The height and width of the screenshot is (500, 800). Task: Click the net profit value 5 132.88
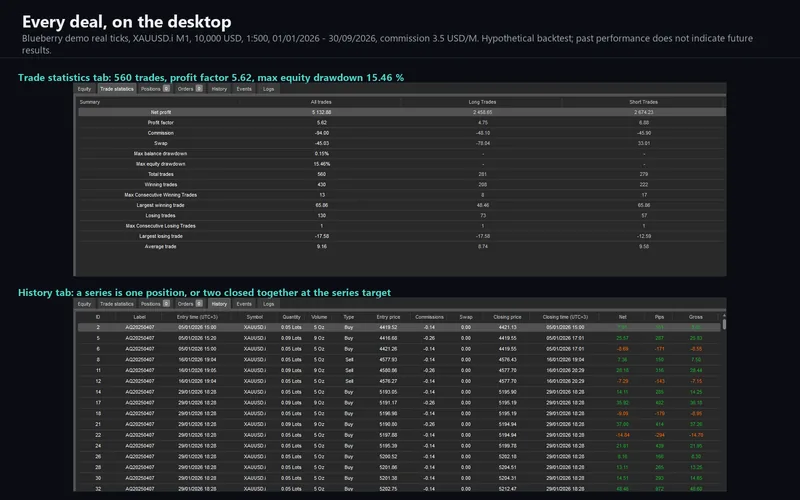coord(321,112)
